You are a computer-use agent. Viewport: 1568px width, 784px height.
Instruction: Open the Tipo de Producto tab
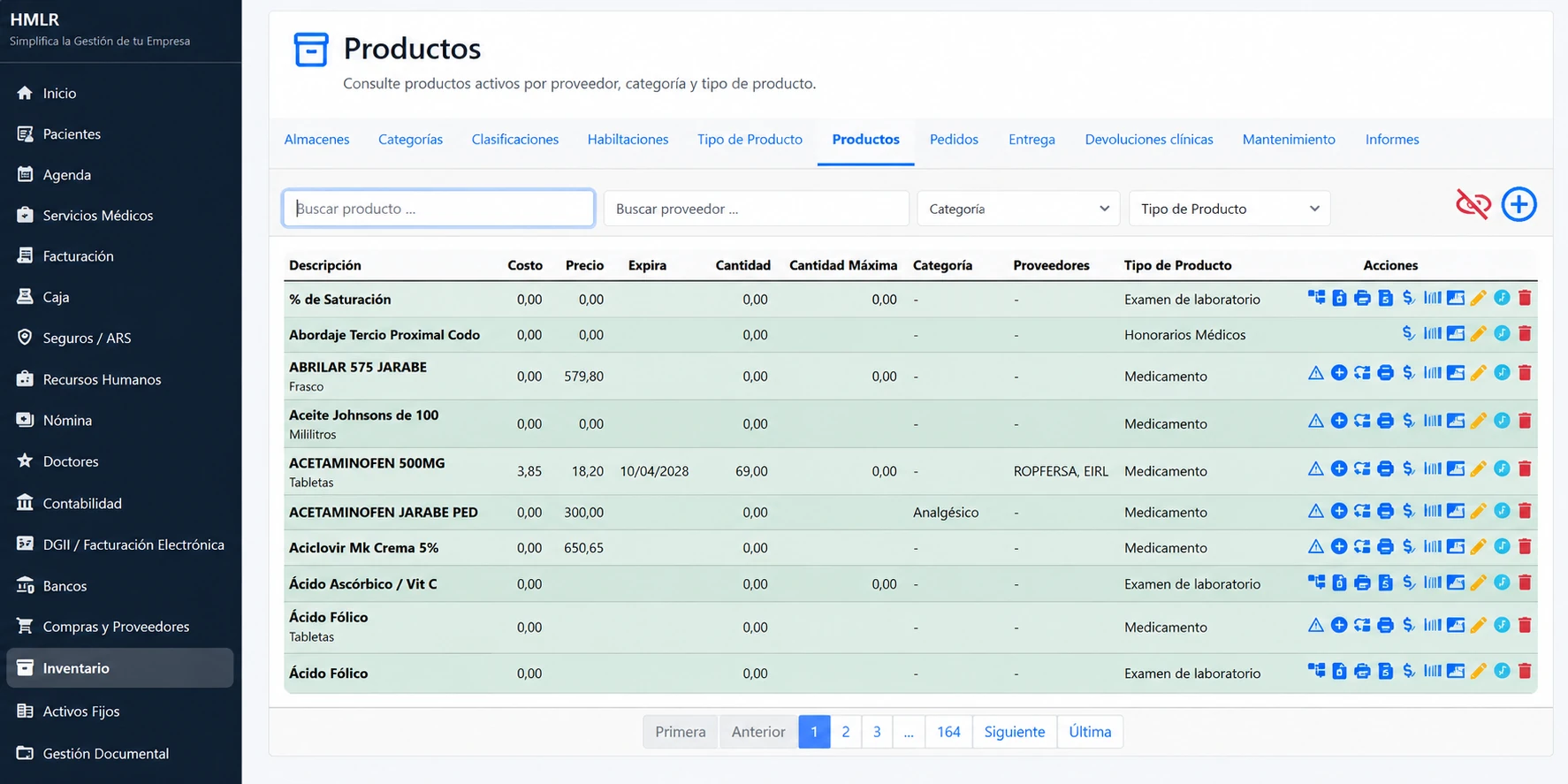click(750, 140)
